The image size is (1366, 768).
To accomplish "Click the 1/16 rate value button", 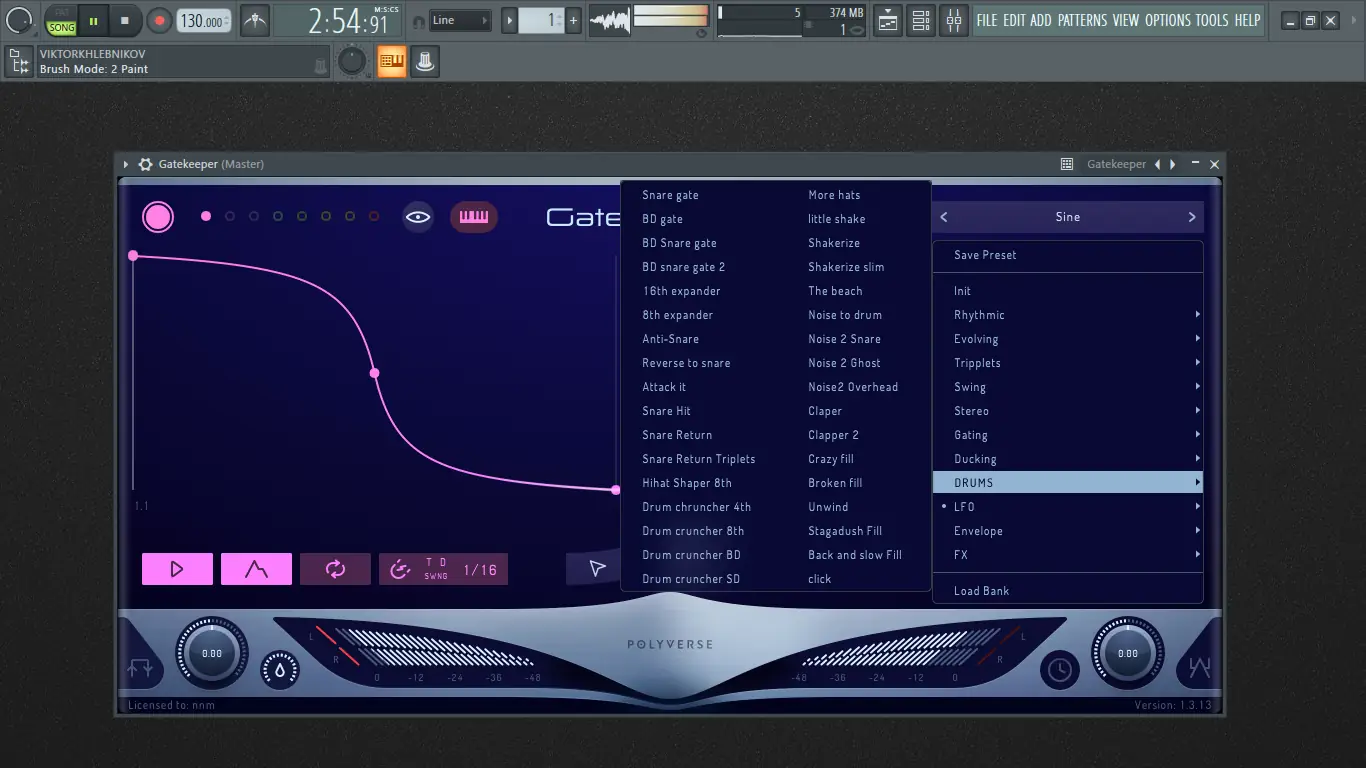I will pos(480,570).
